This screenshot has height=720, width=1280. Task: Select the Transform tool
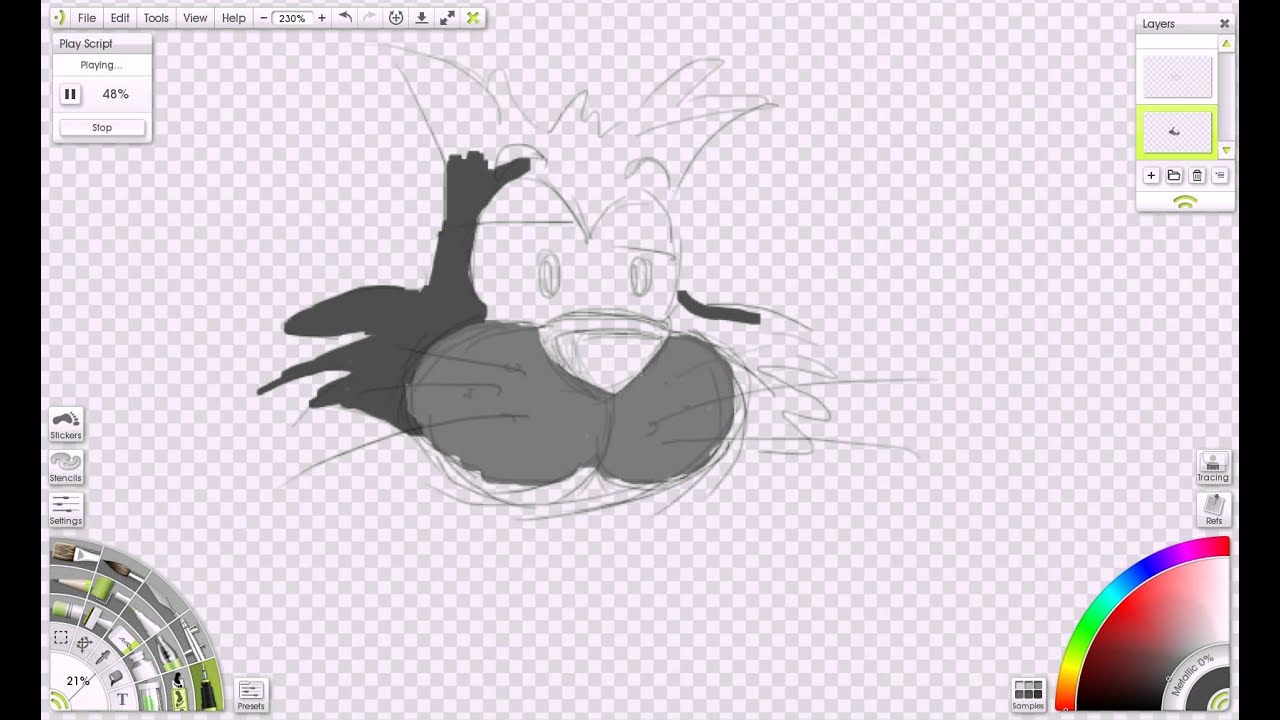84,645
